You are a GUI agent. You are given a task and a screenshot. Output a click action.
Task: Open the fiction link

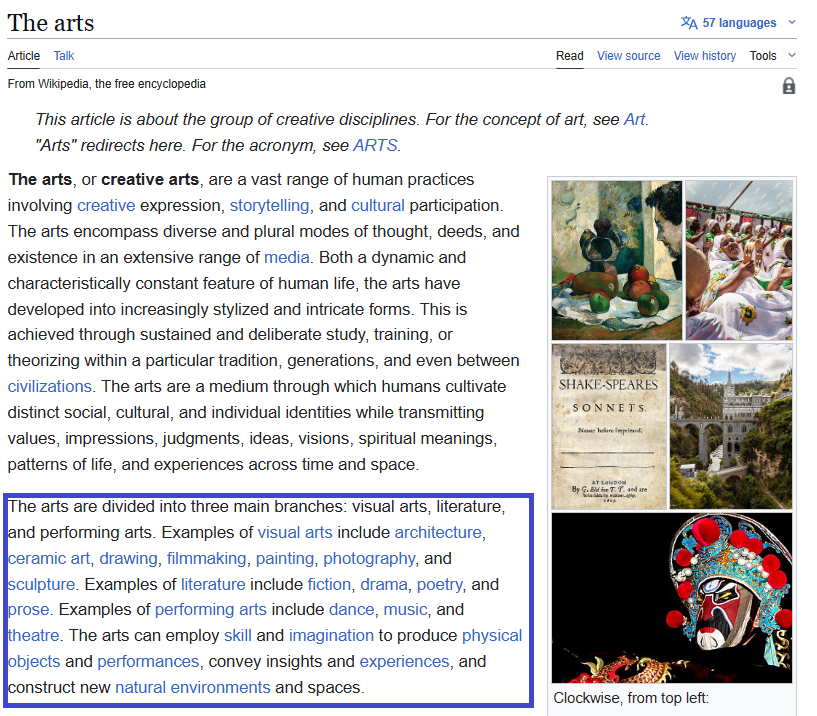329,585
